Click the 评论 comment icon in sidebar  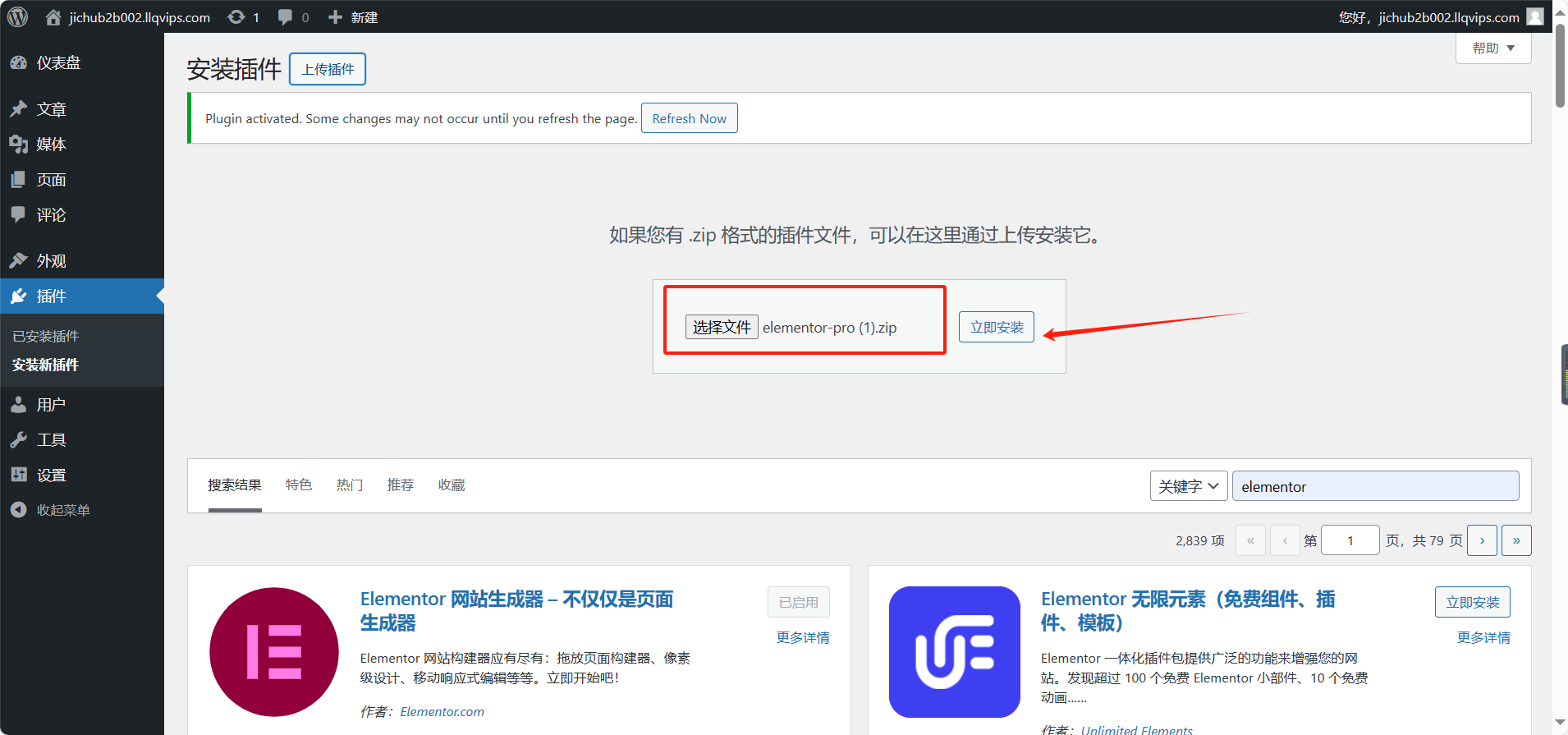[19, 214]
